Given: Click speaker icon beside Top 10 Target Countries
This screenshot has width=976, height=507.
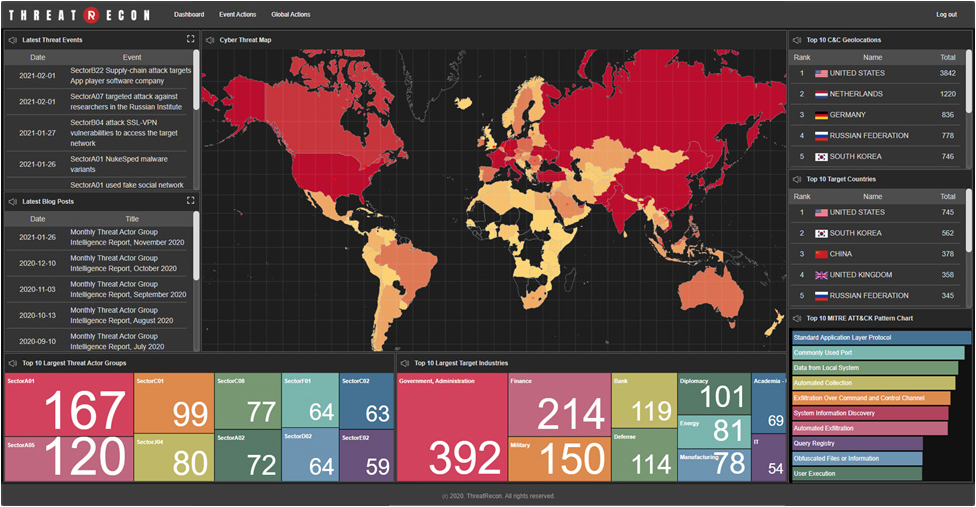Looking at the screenshot, I should click(797, 179).
